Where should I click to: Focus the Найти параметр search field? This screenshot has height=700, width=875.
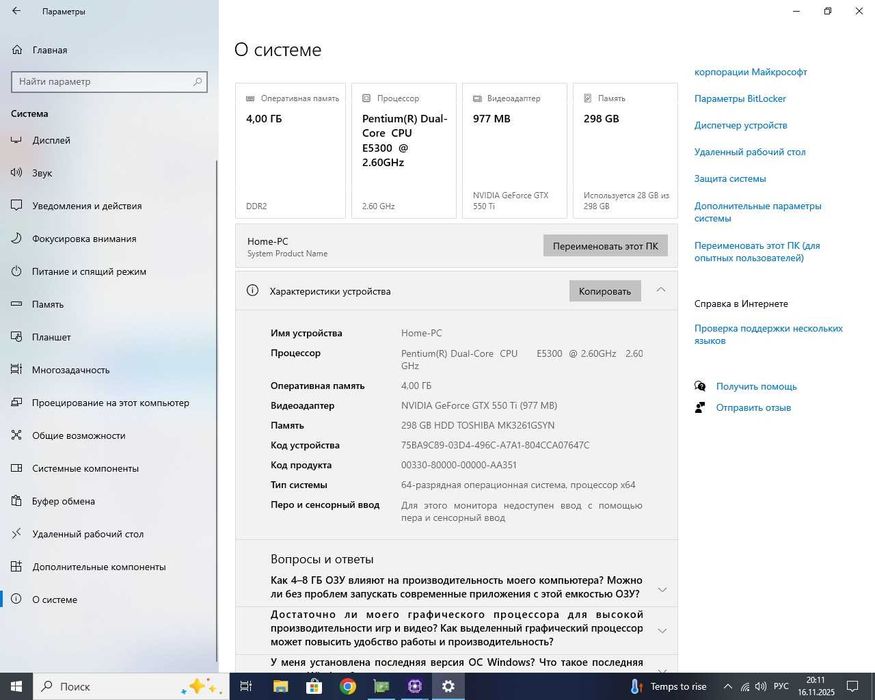point(109,81)
